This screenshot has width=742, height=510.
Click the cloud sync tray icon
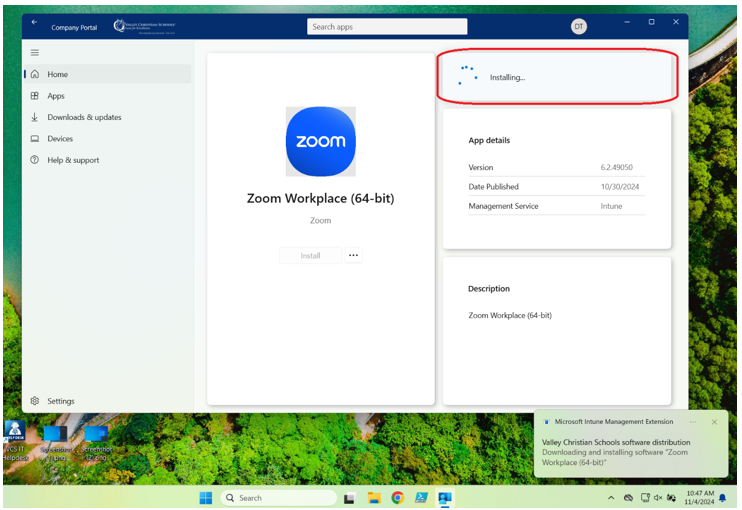click(x=628, y=498)
